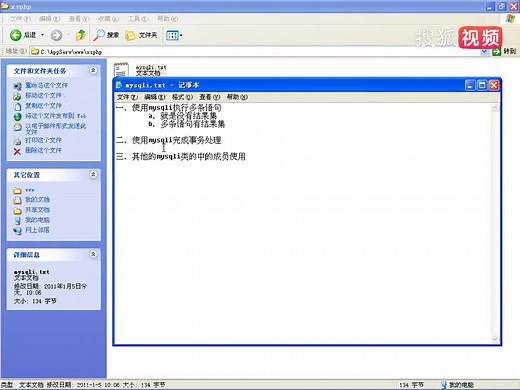This screenshot has height=390, width=520.
Task: Close the Notepad window
Action: click(494, 85)
